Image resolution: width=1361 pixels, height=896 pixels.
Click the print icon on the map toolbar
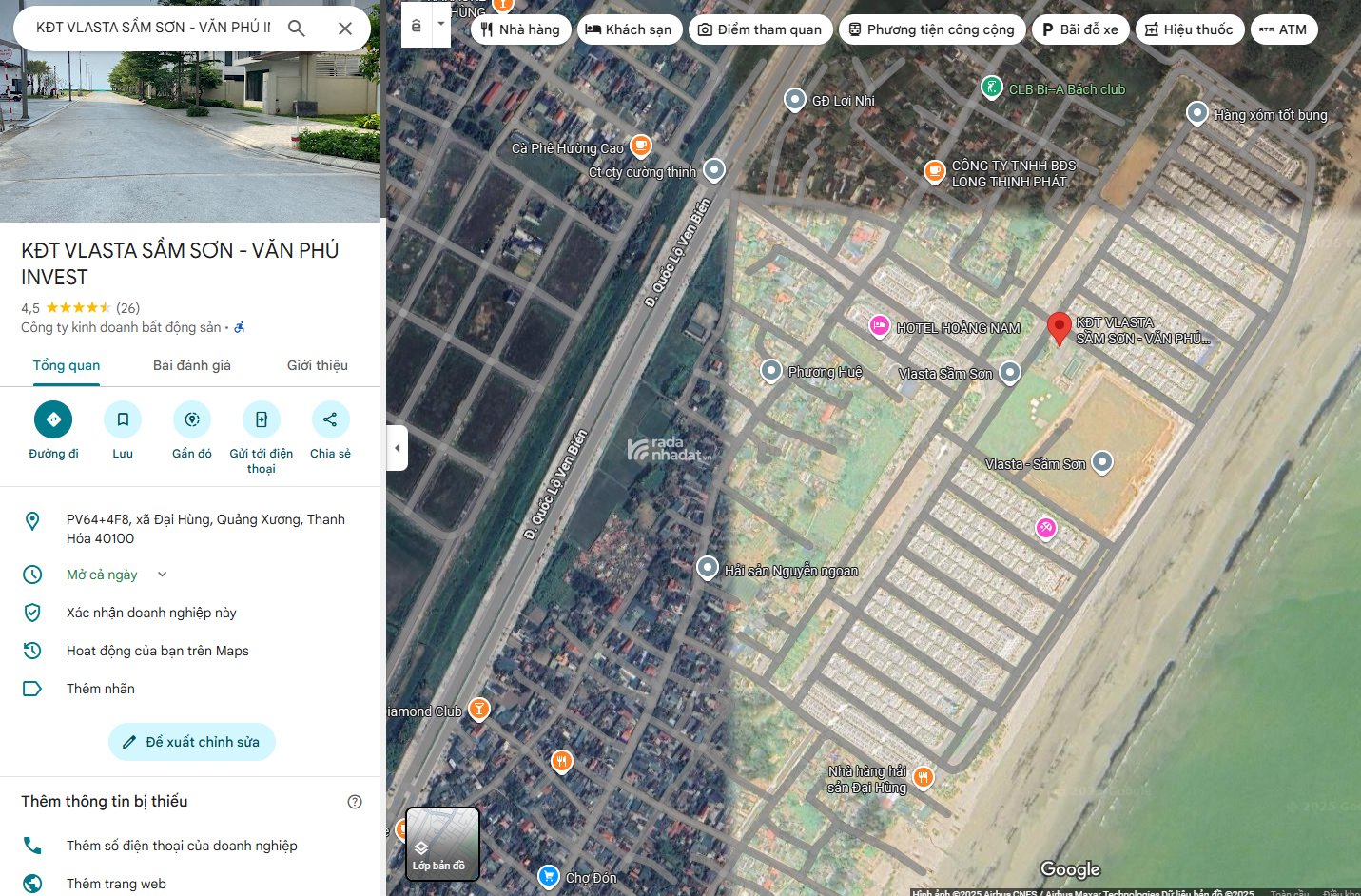(x=417, y=26)
